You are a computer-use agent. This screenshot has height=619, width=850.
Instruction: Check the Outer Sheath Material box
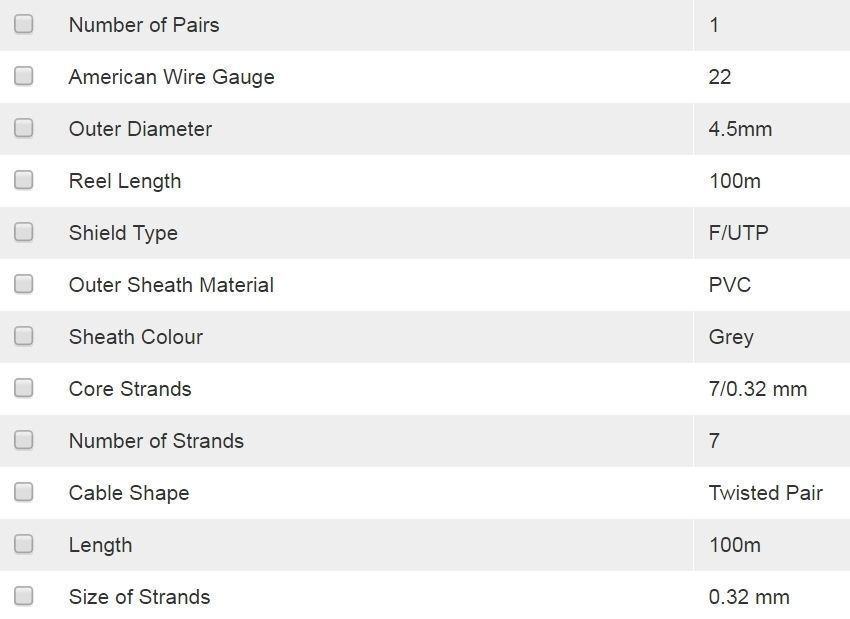[24, 284]
